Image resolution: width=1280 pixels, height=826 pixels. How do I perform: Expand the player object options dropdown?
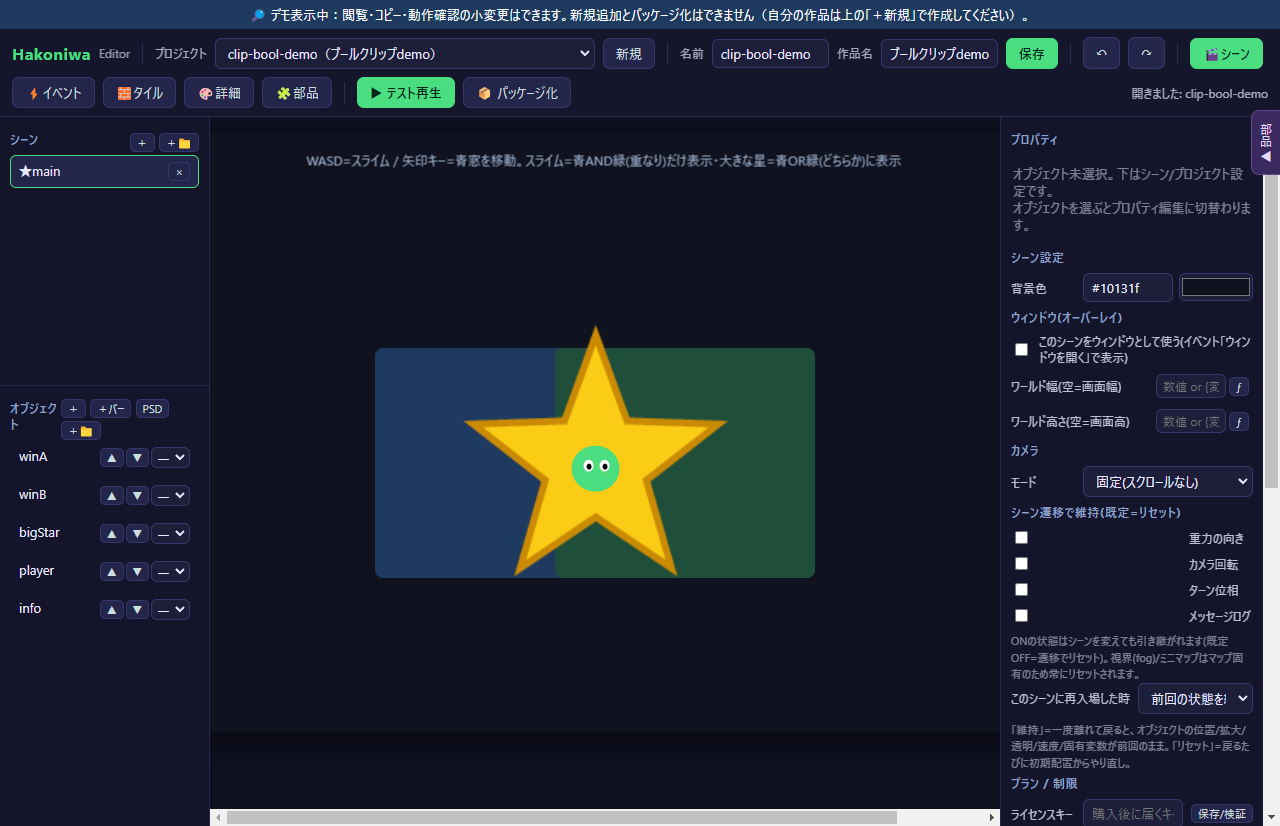(x=171, y=571)
